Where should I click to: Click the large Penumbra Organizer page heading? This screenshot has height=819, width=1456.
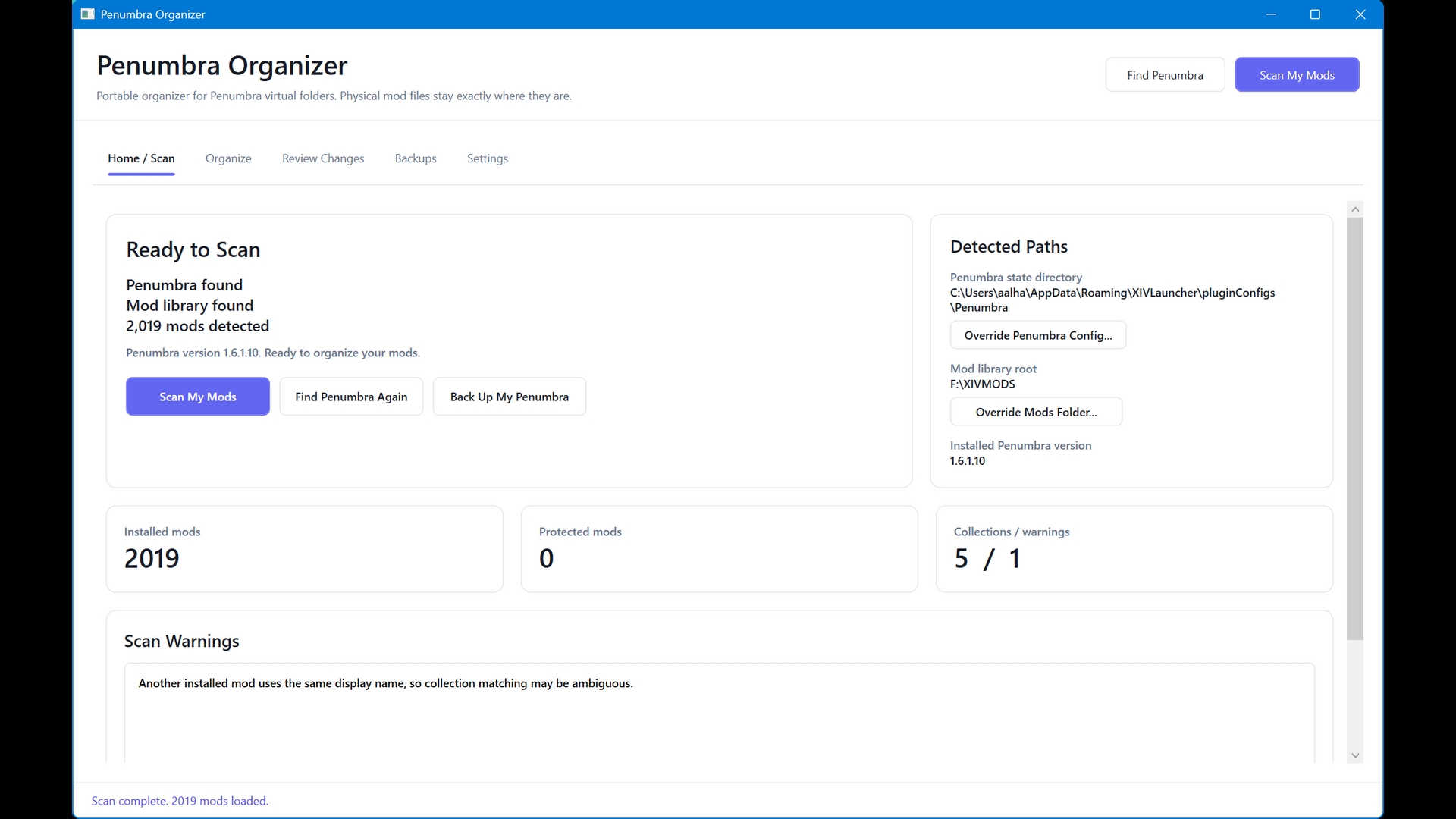[222, 66]
